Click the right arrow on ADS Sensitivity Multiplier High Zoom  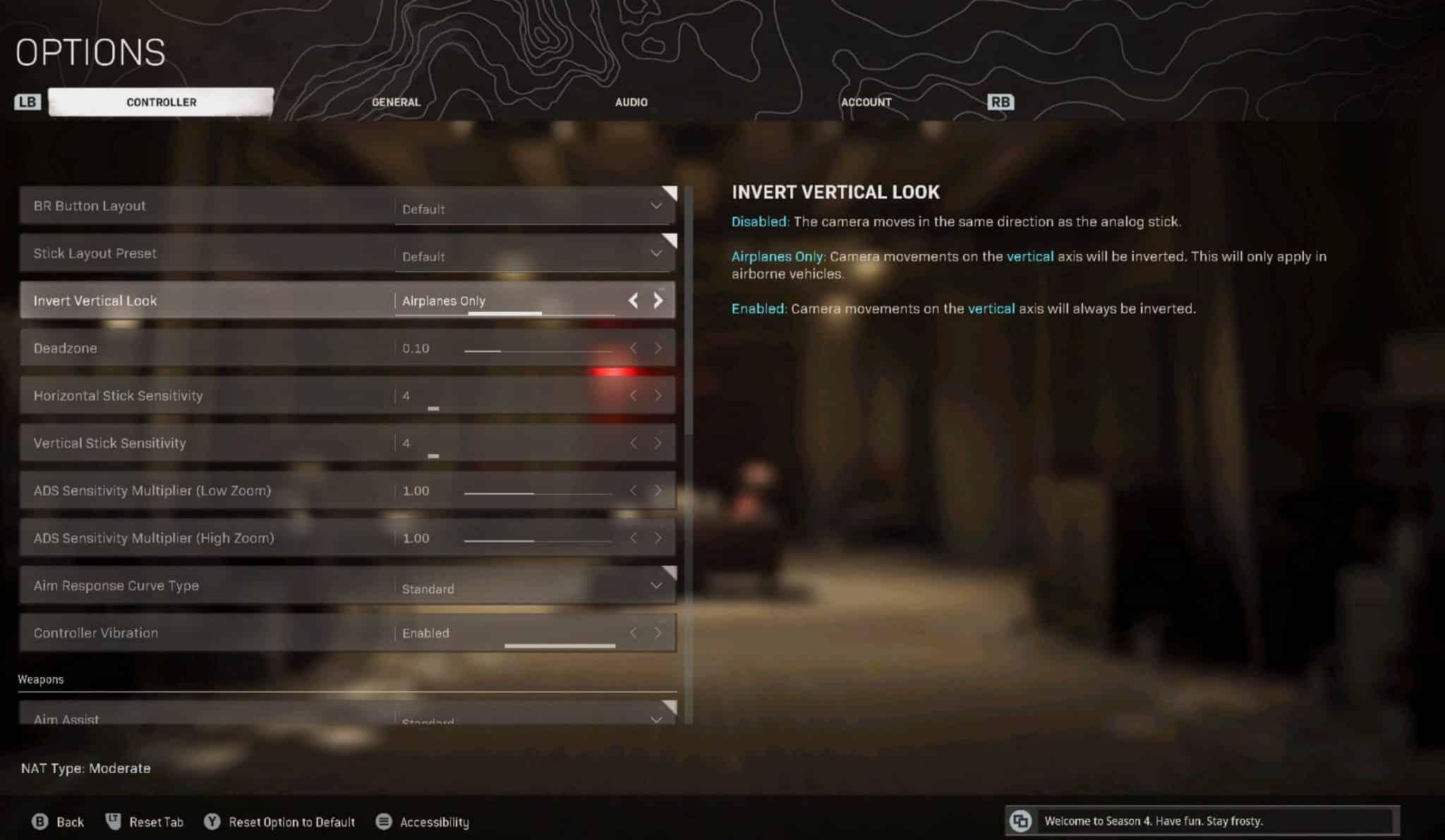click(x=658, y=538)
